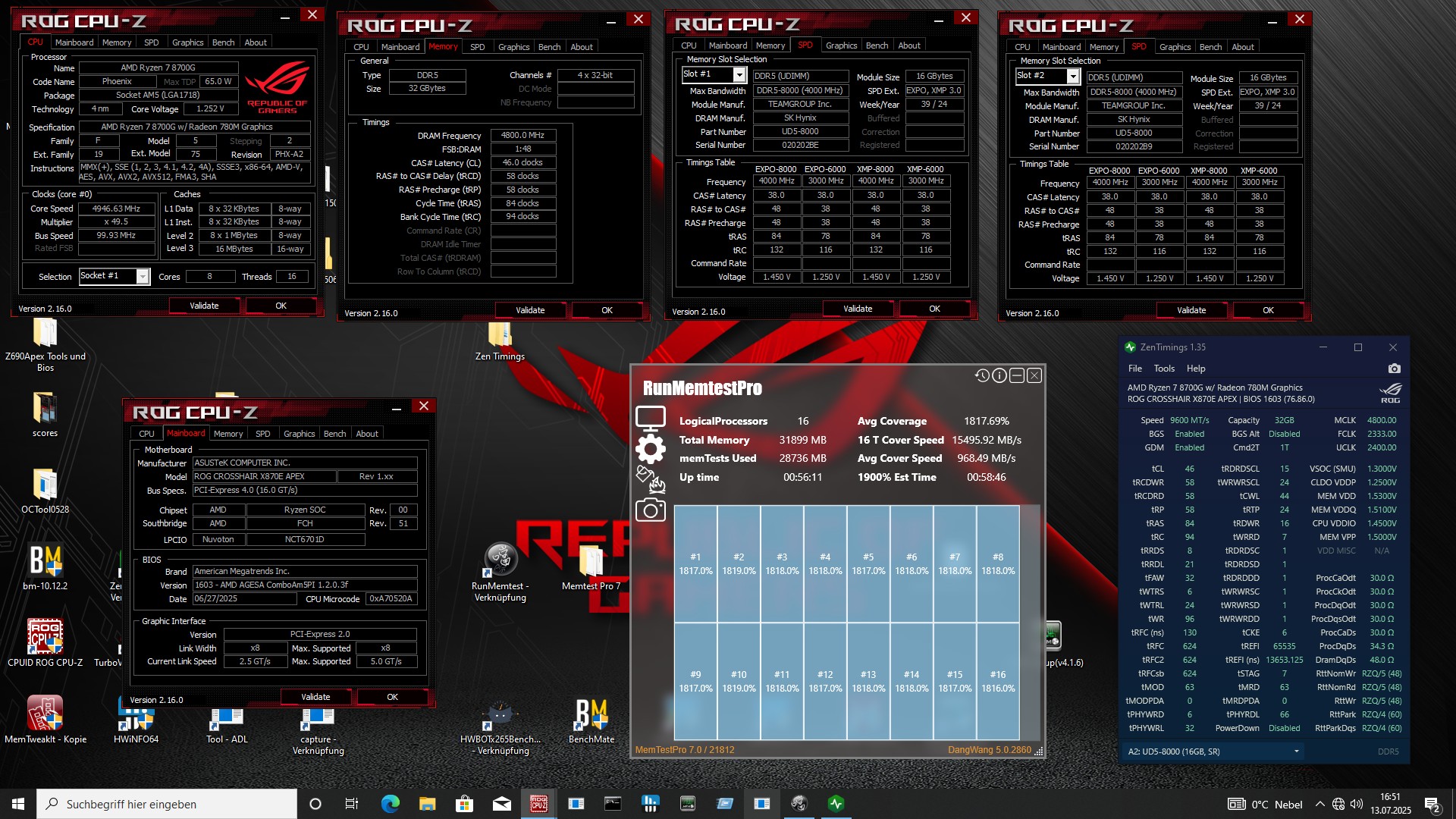This screenshot has width=1456, height=819.
Task: Open About tab in Slot #1 SPD window
Action: point(908,45)
